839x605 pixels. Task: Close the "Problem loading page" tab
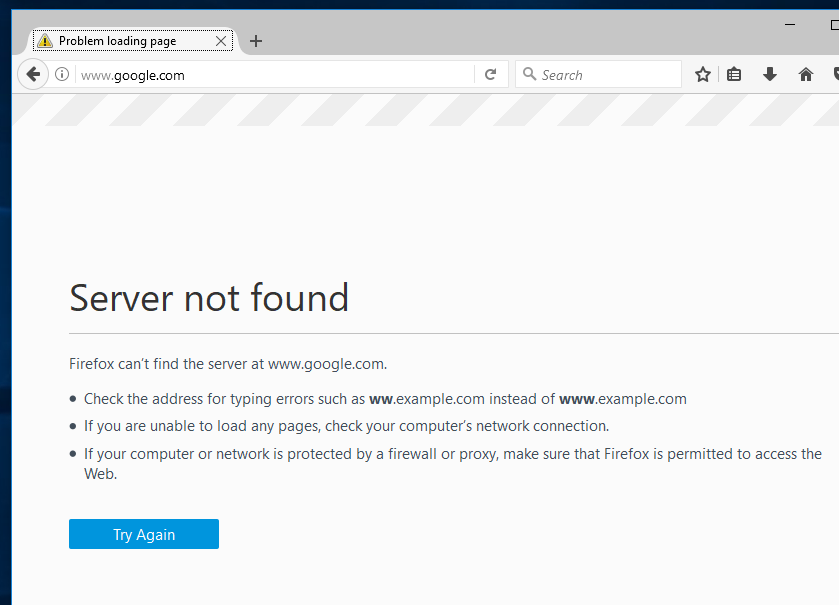pos(220,41)
